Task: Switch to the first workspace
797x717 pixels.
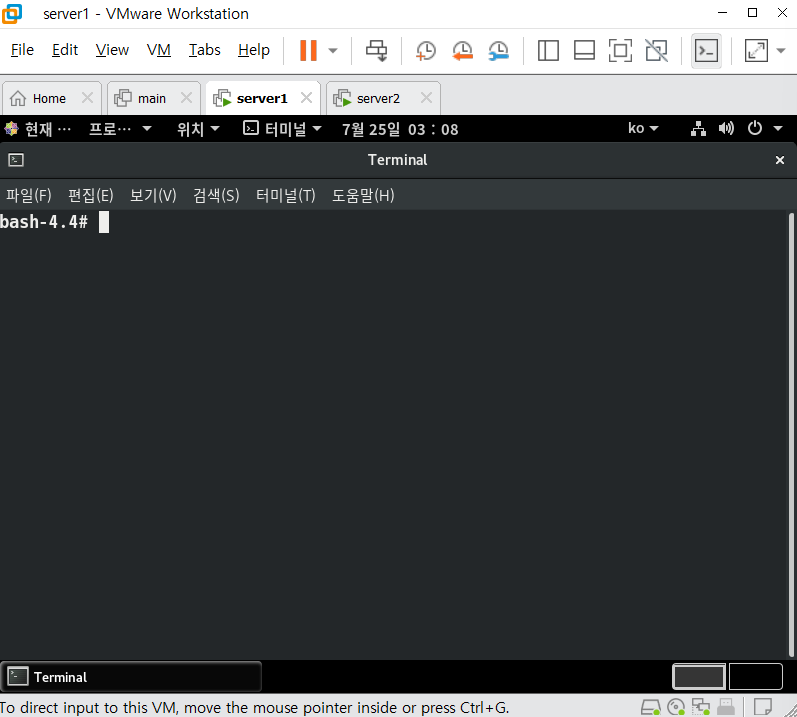Action: click(x=698, y=677)
